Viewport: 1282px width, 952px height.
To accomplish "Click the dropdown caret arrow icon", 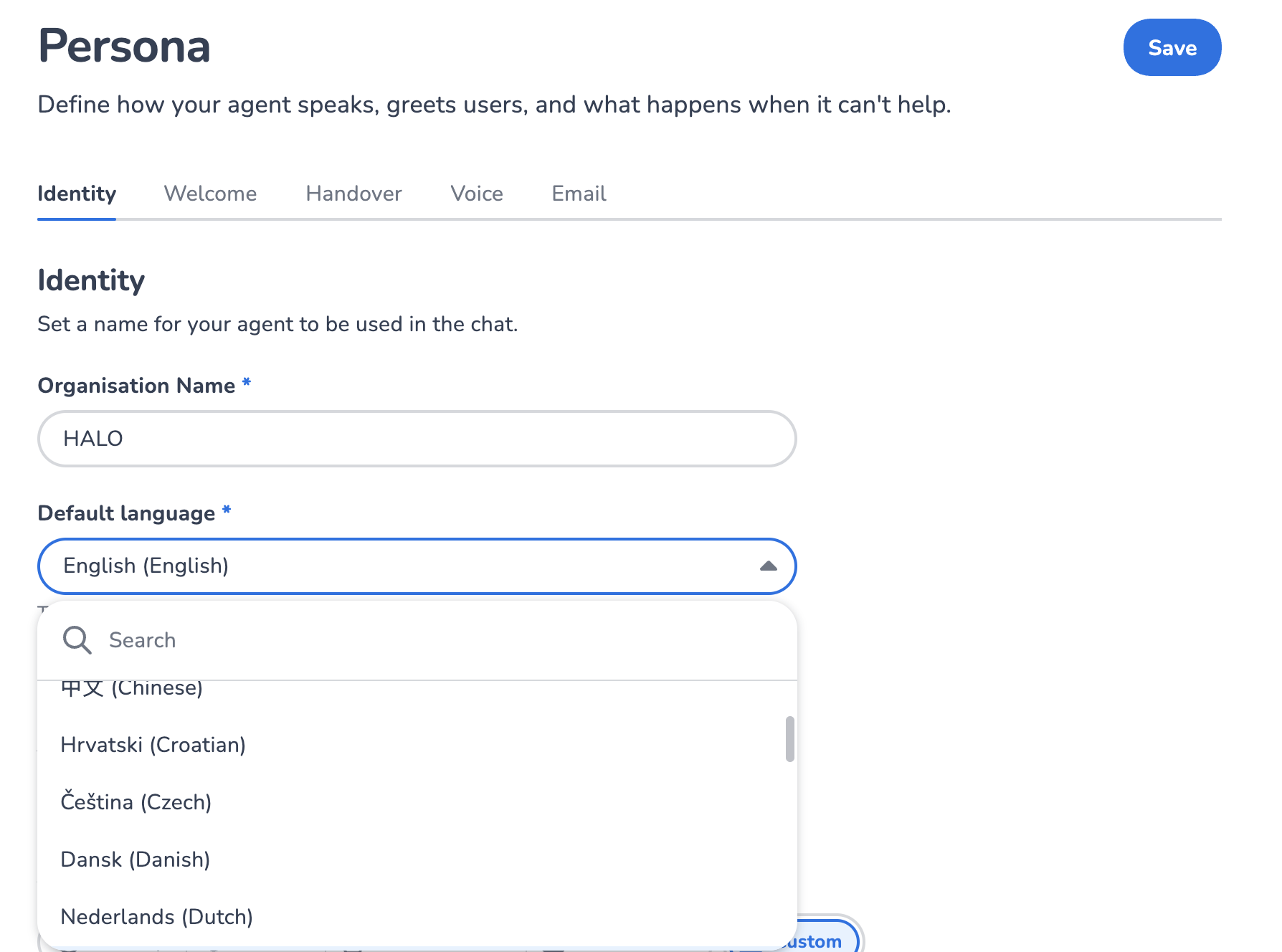I will pos(768,566).
